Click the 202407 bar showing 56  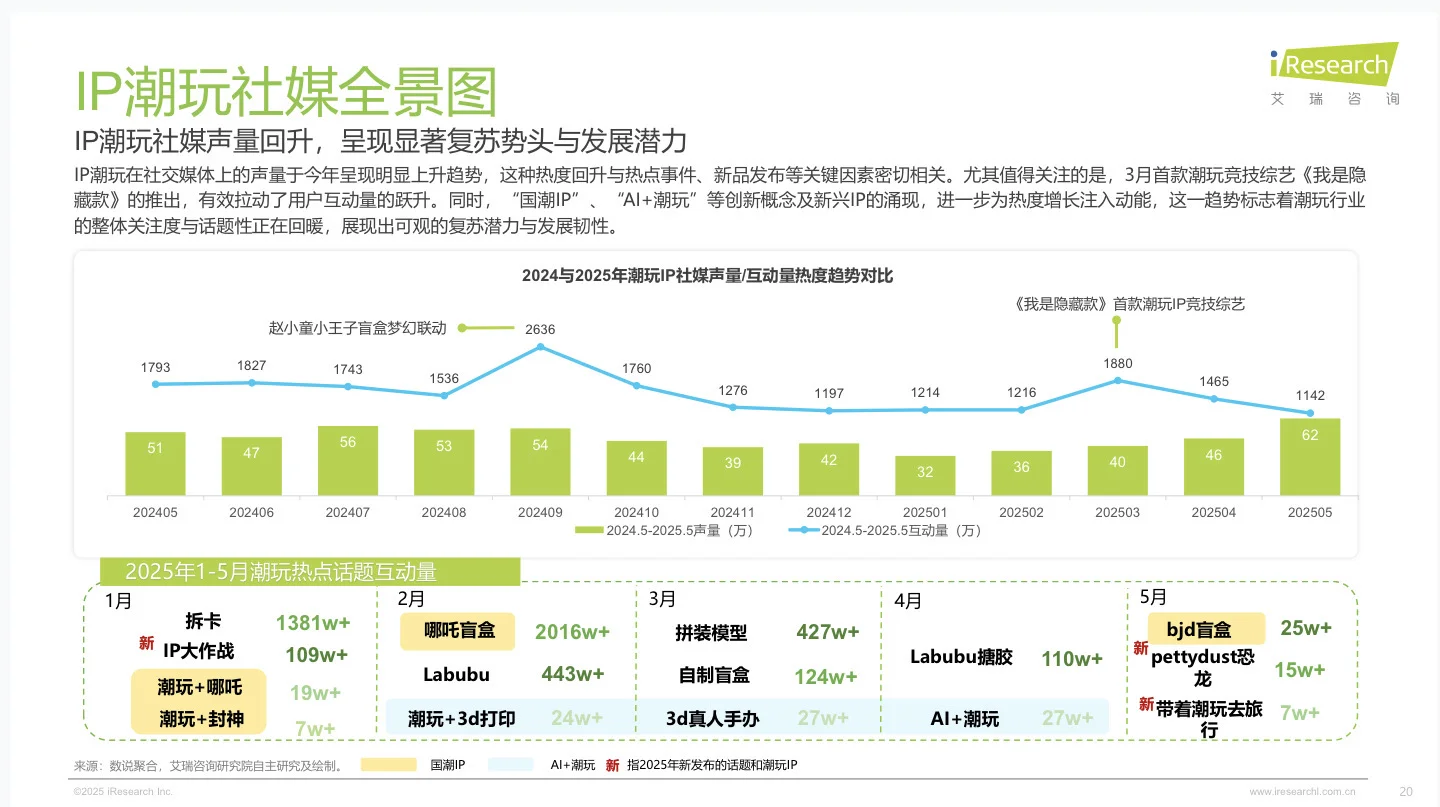click(348, 461)
